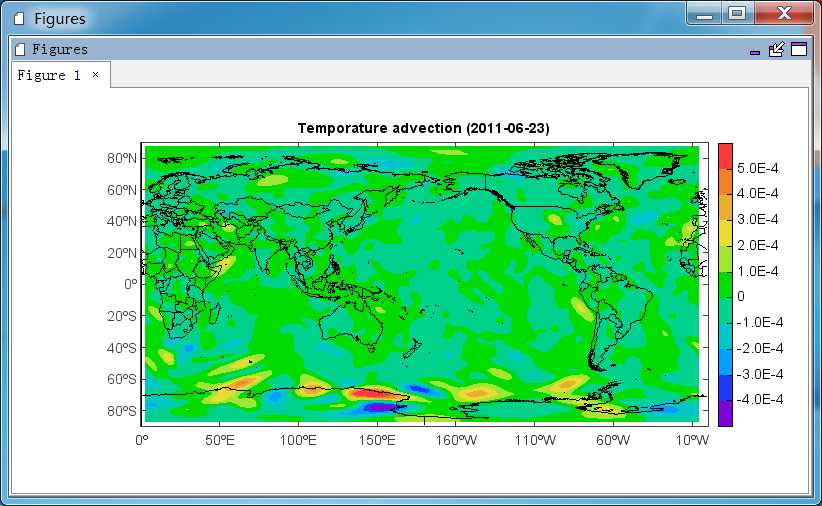Click the 50°E longitude axis label

(x=220, y=440)
